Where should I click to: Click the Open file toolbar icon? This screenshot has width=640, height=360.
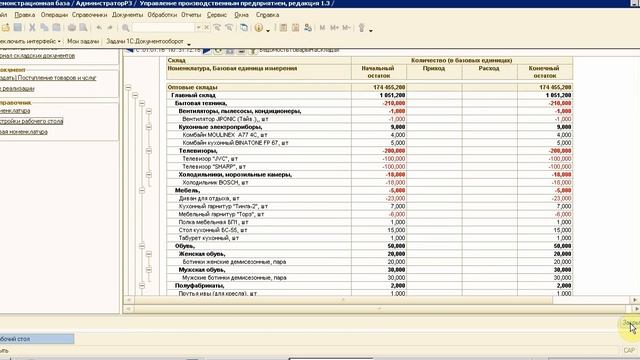coord(6,28)
